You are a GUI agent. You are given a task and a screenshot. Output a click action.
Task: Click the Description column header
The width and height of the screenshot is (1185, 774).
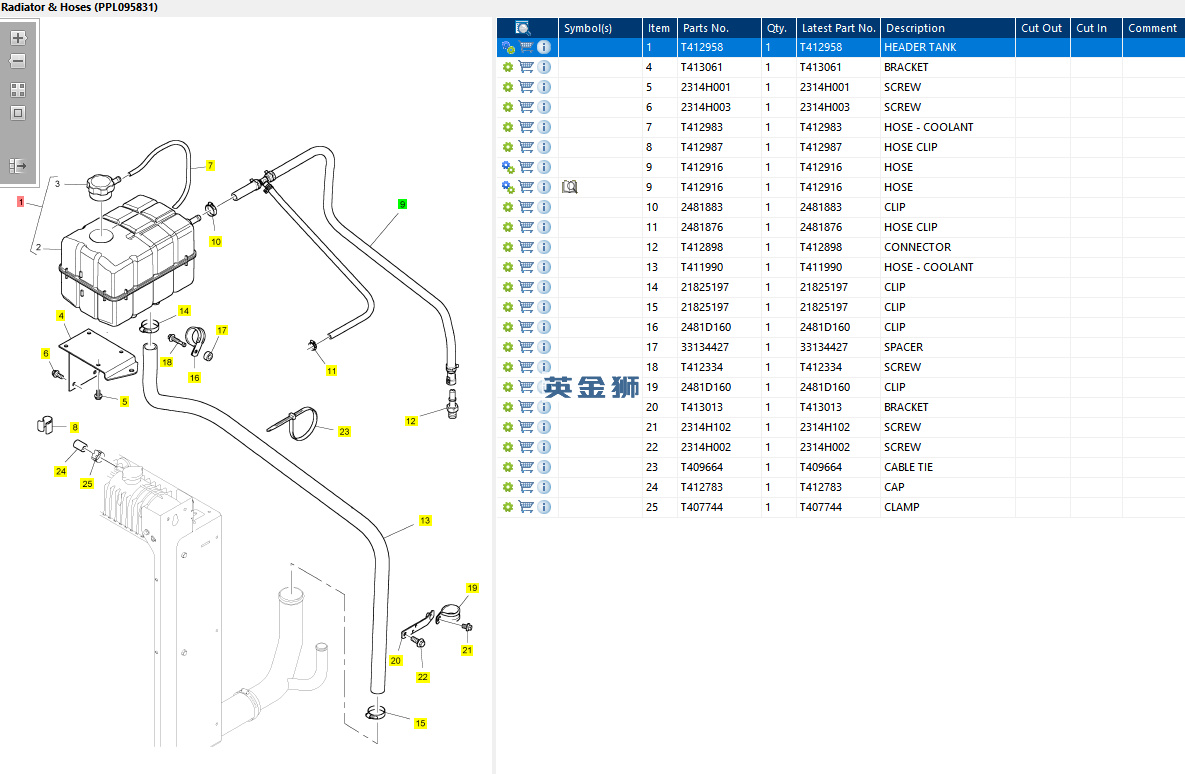coord(915,28)
